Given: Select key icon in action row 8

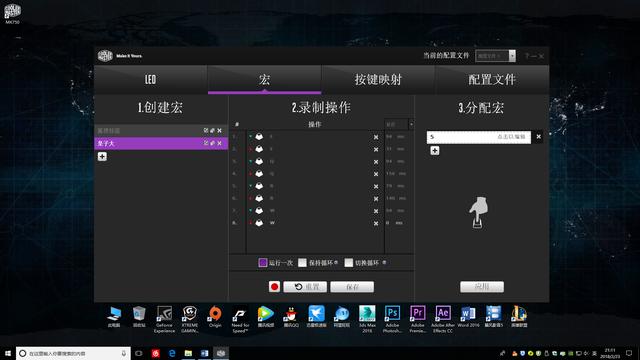Looking at the screenshot, I should click(x=259, y=223).
